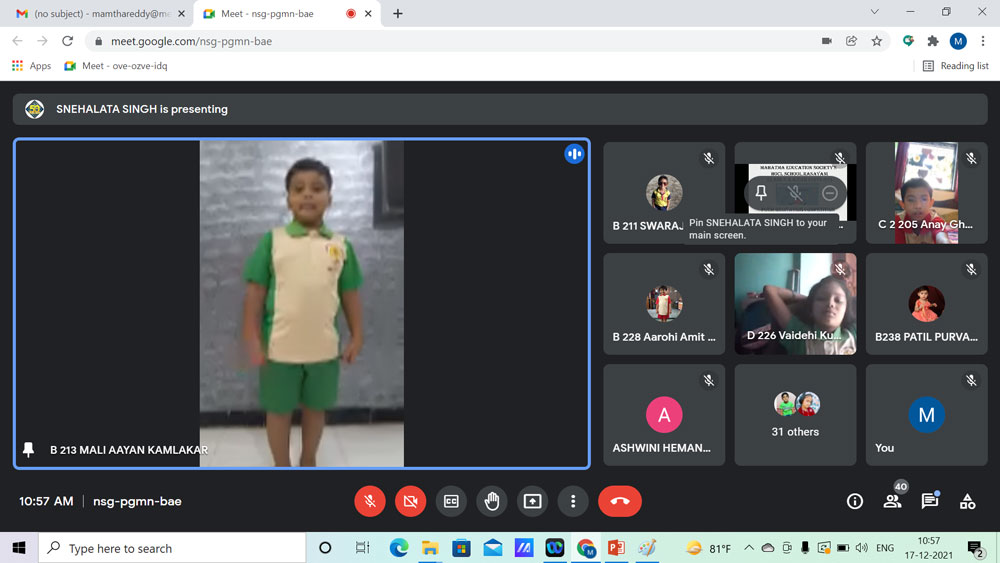Open more options three-dot menu

click(573, 501)
